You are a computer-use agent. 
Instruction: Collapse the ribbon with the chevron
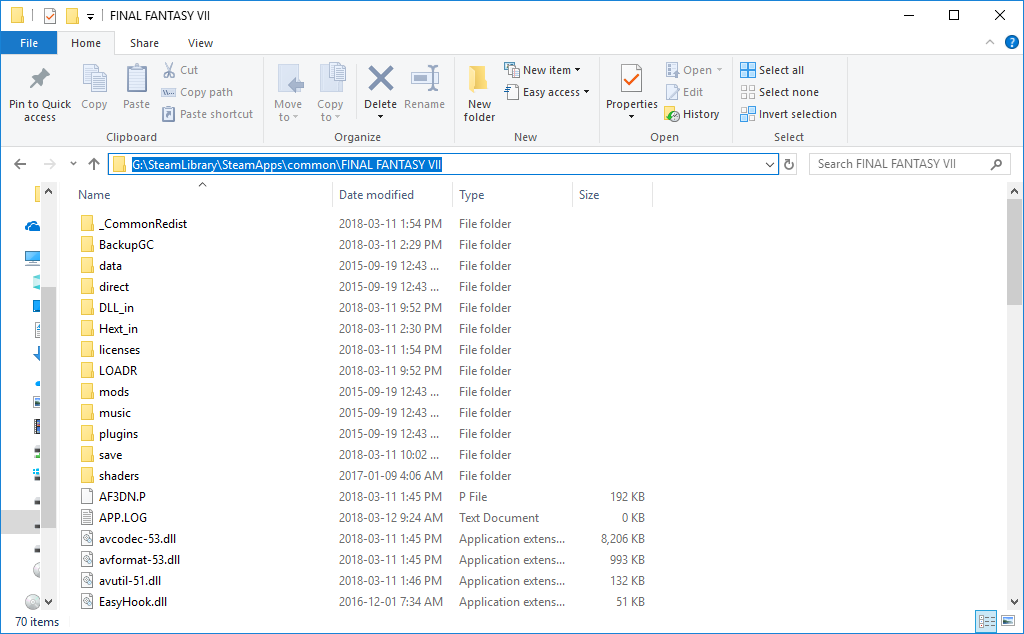990,42
